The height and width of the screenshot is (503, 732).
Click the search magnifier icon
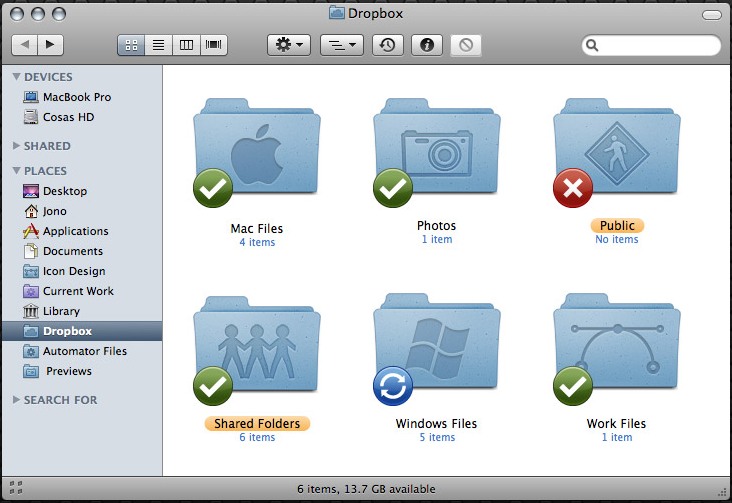click(592, 45)
